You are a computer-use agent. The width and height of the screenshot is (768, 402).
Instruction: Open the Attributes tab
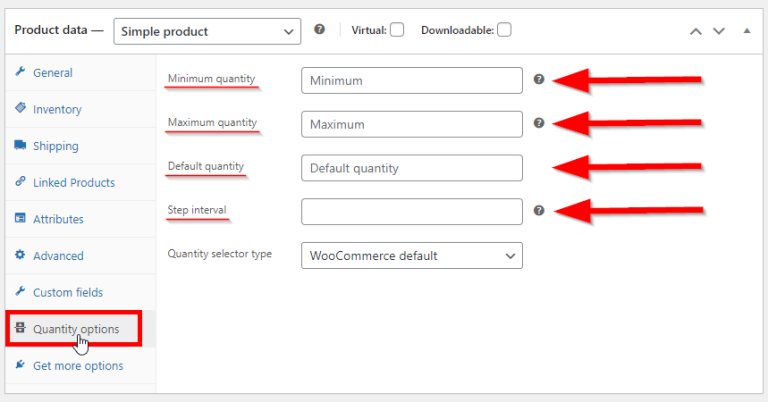(x=58, y=219)
